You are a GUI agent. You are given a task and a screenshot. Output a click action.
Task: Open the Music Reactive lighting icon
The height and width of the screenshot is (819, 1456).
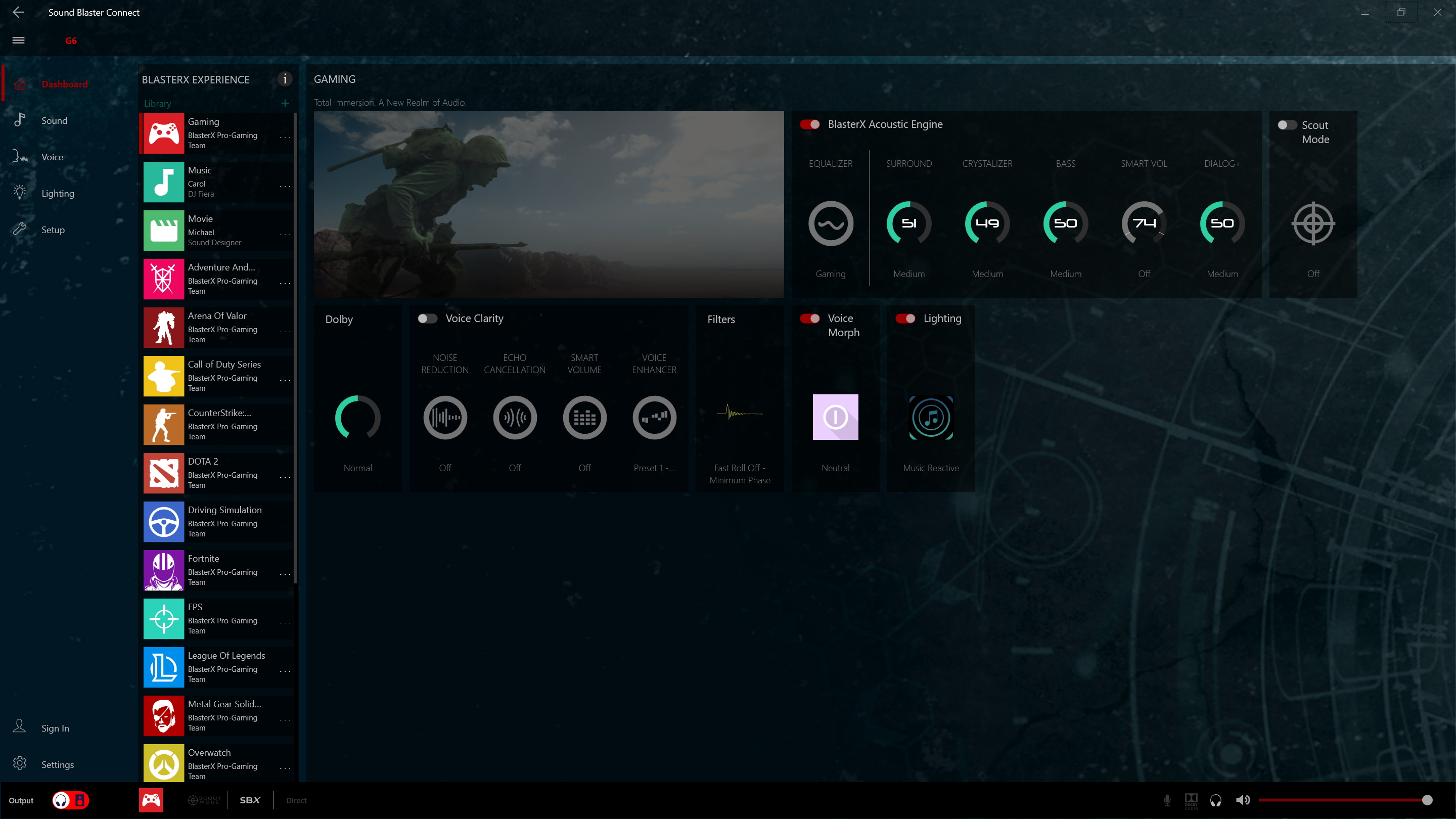pos(931,418)
